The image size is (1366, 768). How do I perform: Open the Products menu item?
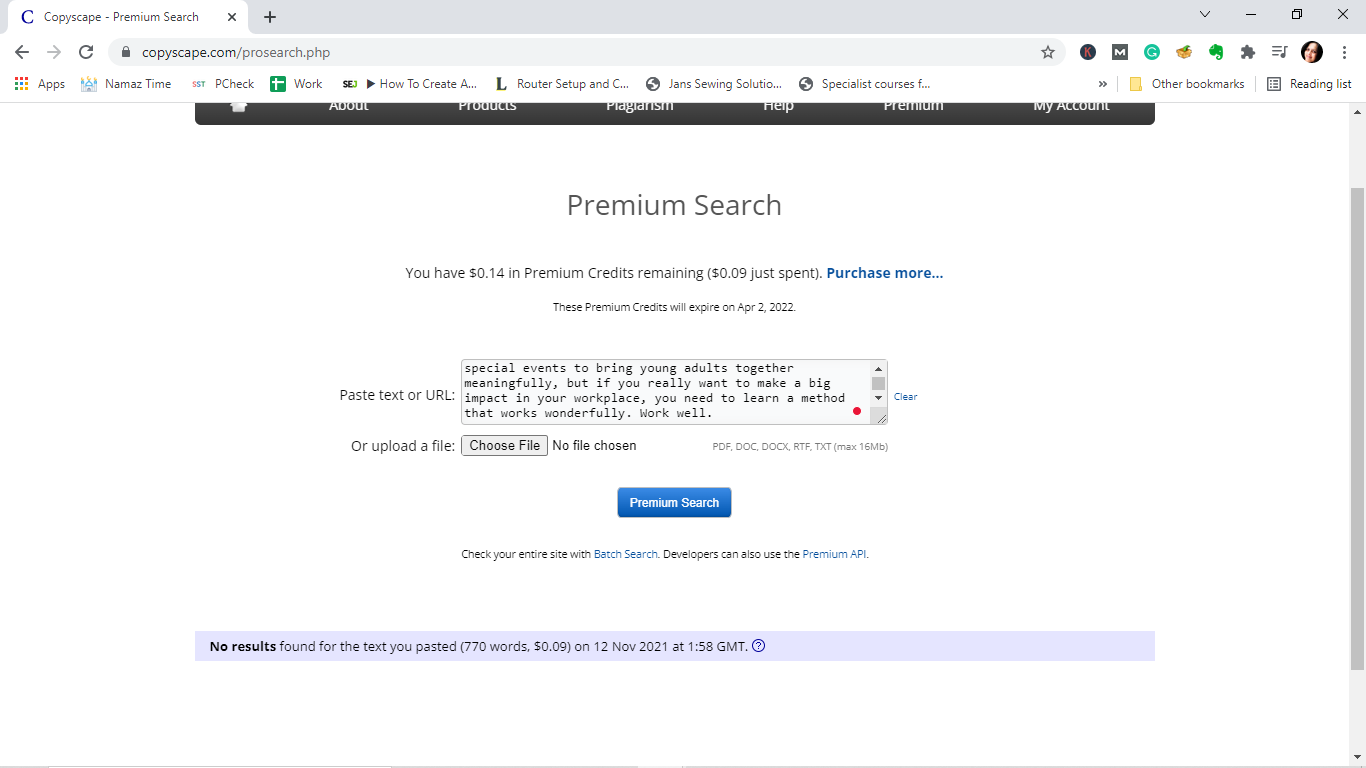point(487,106)
